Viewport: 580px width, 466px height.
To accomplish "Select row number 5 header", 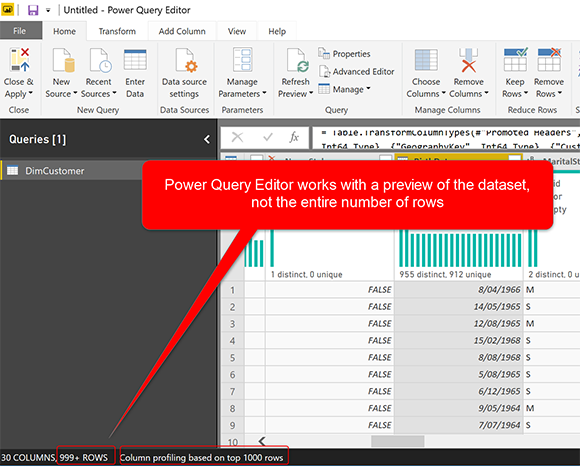I will [x=232, y=358].
